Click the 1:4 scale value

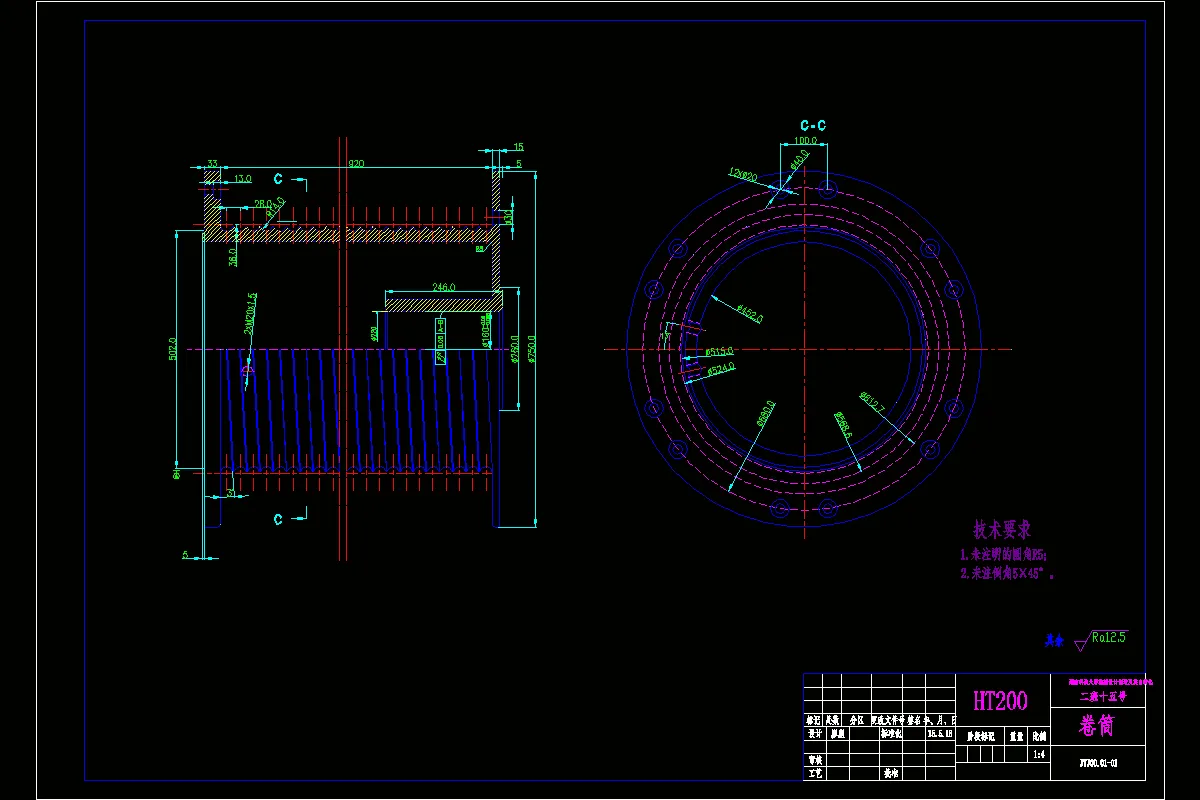tap(1039, 755)
